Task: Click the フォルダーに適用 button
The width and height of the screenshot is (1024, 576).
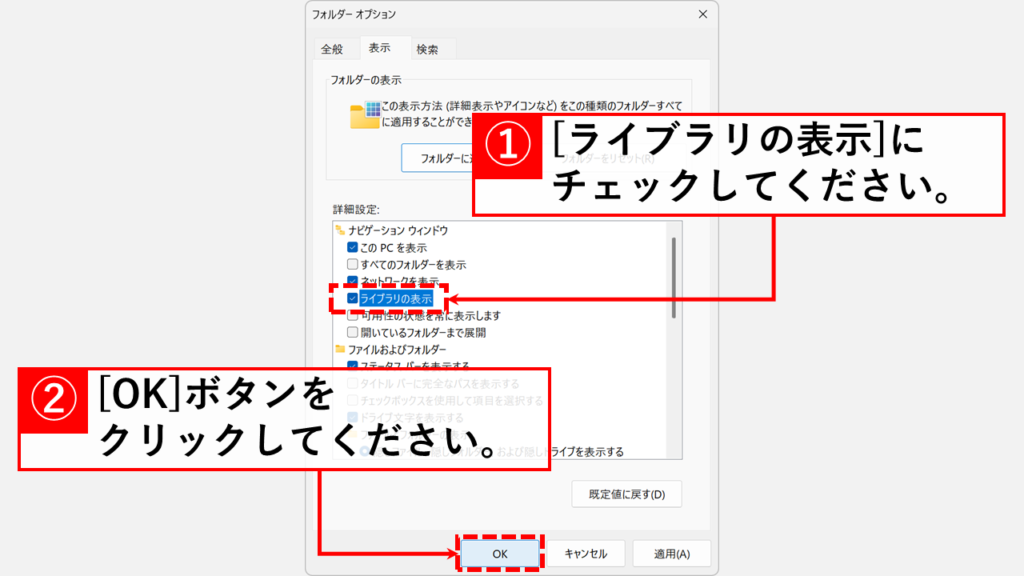Action: point(439,158)
